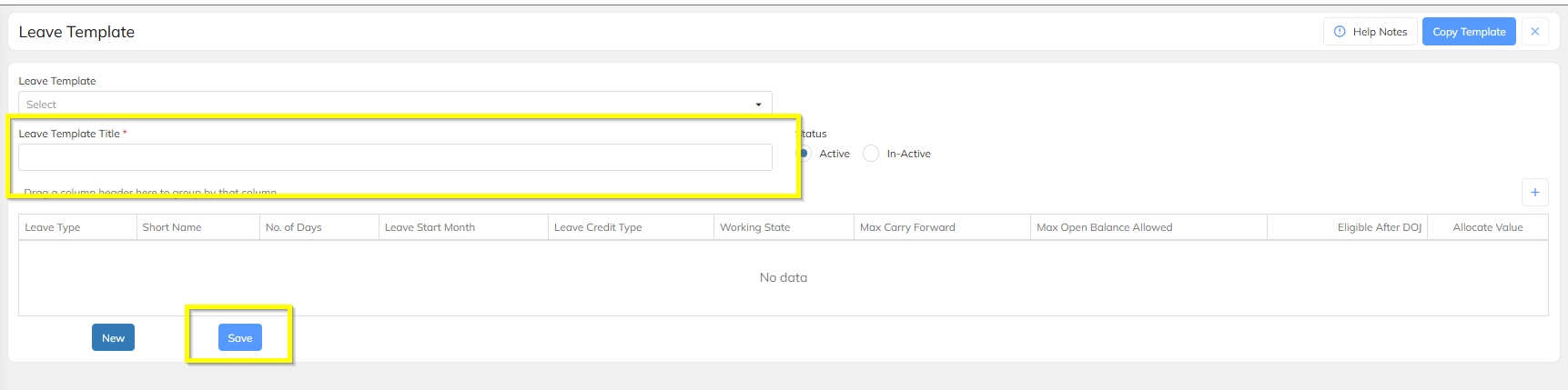The width and height of the screenshot is (1568, 390).
Task: Click the Copy Template button
Action: coord(1468,32)
